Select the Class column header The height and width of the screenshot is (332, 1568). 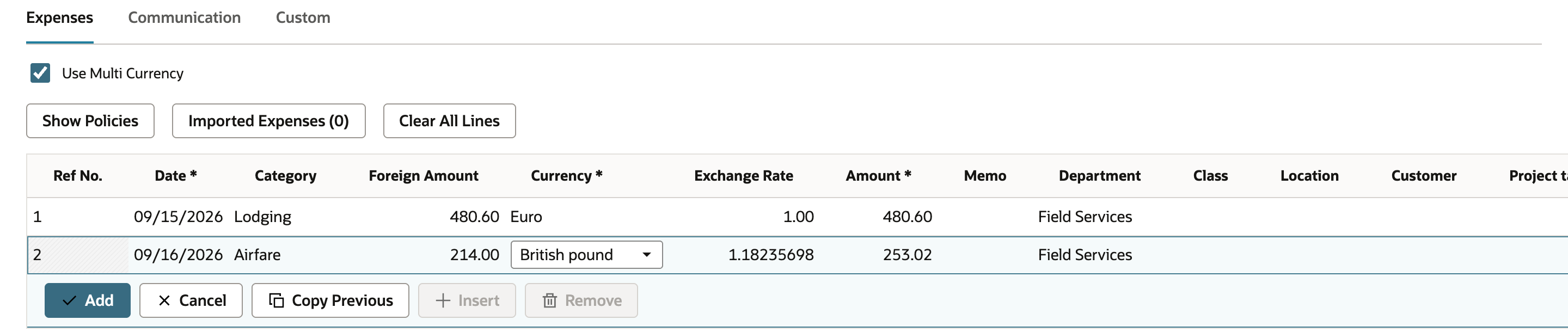[x=1210, y=176]
